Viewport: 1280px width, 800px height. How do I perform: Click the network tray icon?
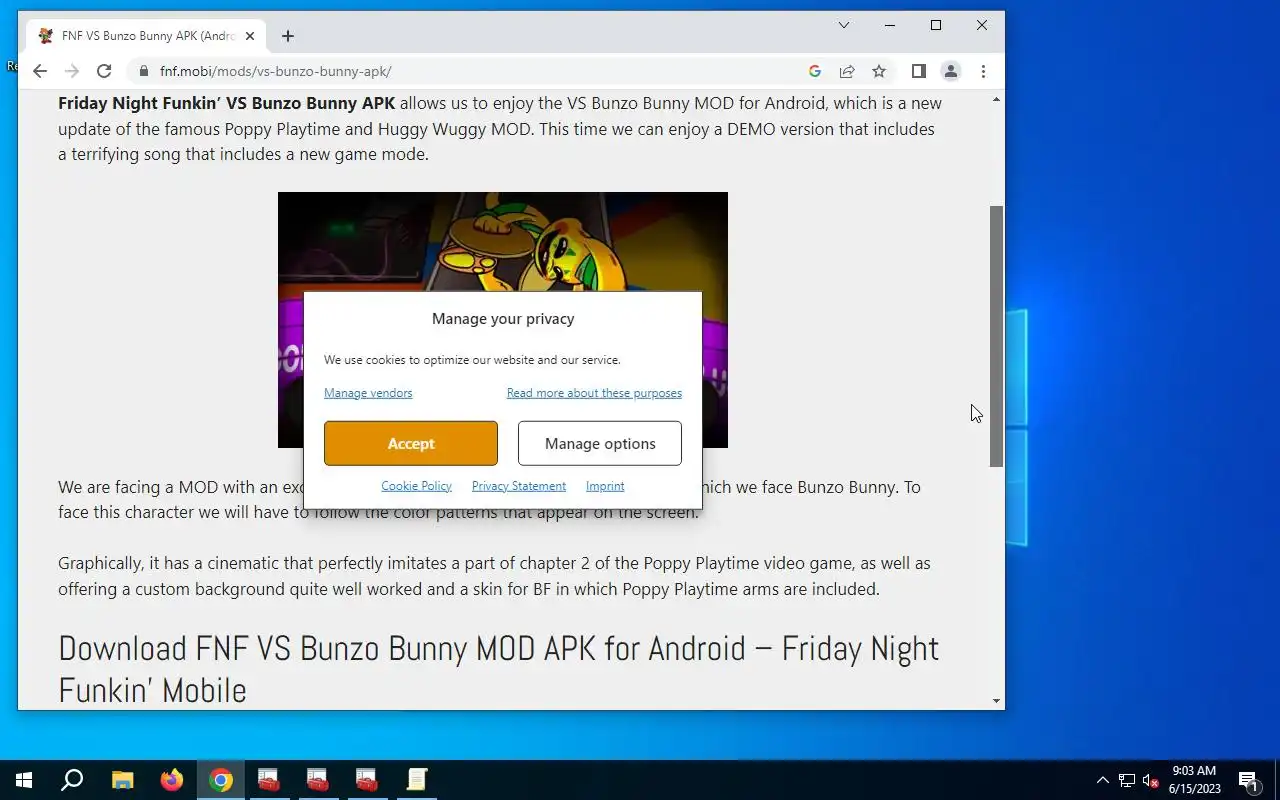1127,780
